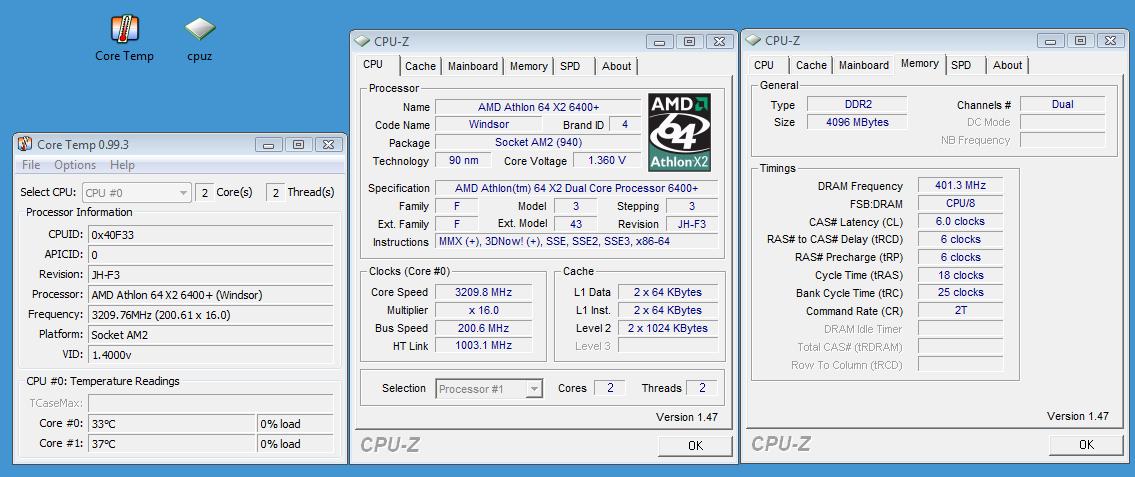Image resolution: width=1135 pixels, height=477 pixels.
Task: Click the DRAM Frequency value 401.3 MHz
Action: 961,186
